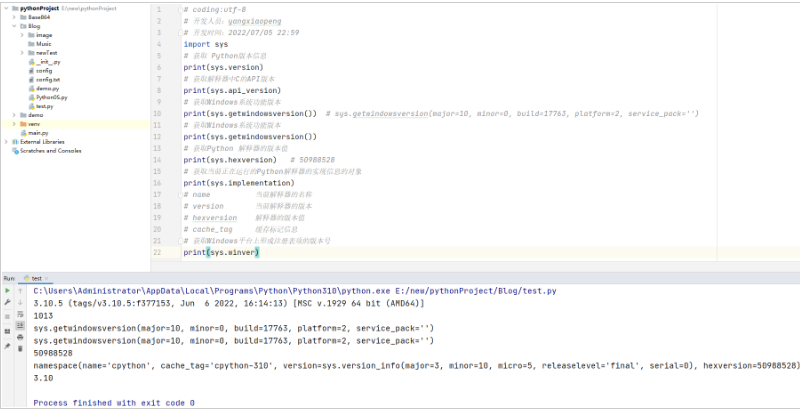This screenshot has width=800, height=410.
Task: Fold the comment block at line 1
Action: (x=180, y=10)
